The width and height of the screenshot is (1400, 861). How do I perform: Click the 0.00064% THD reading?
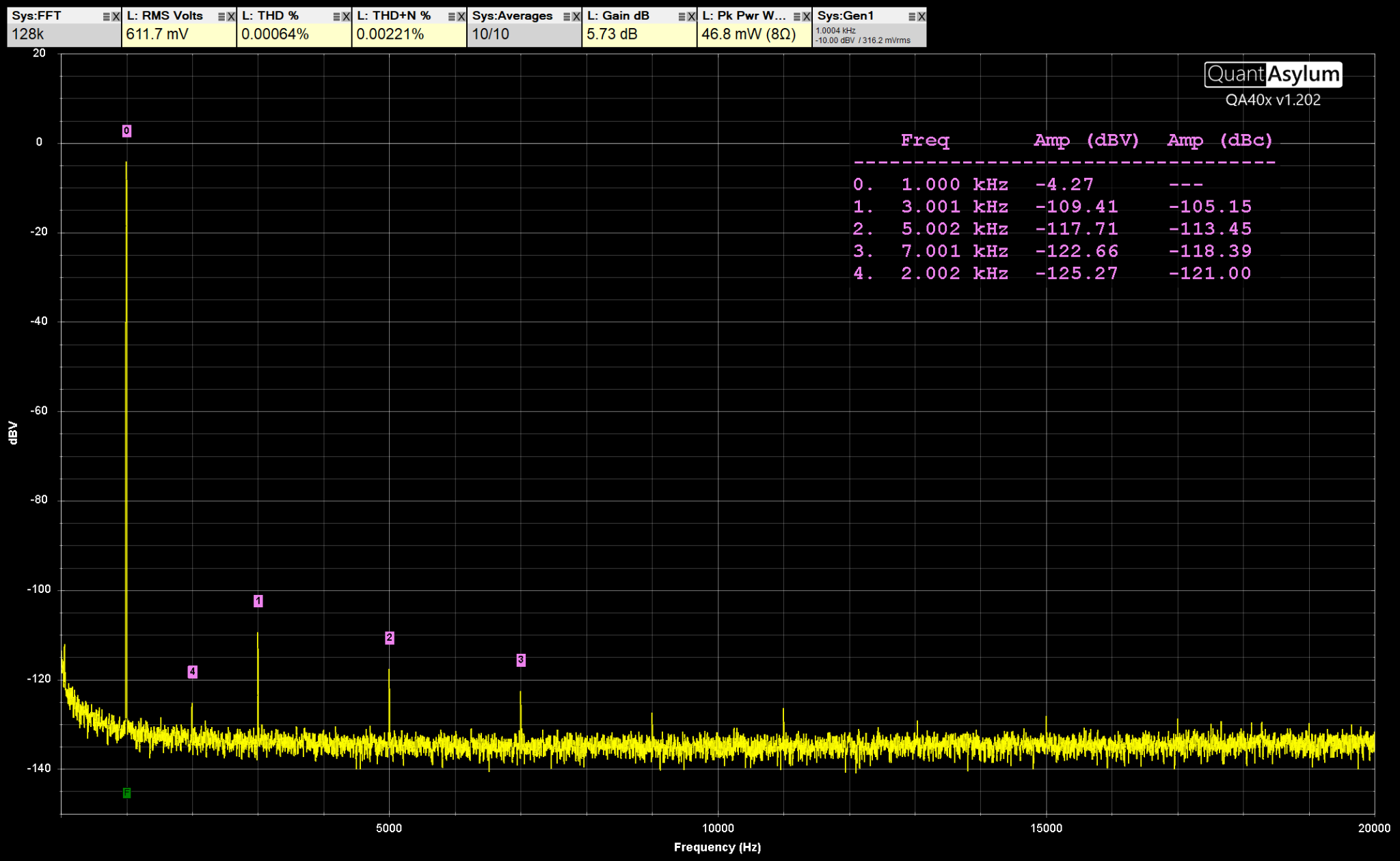[x=275, y=34]
